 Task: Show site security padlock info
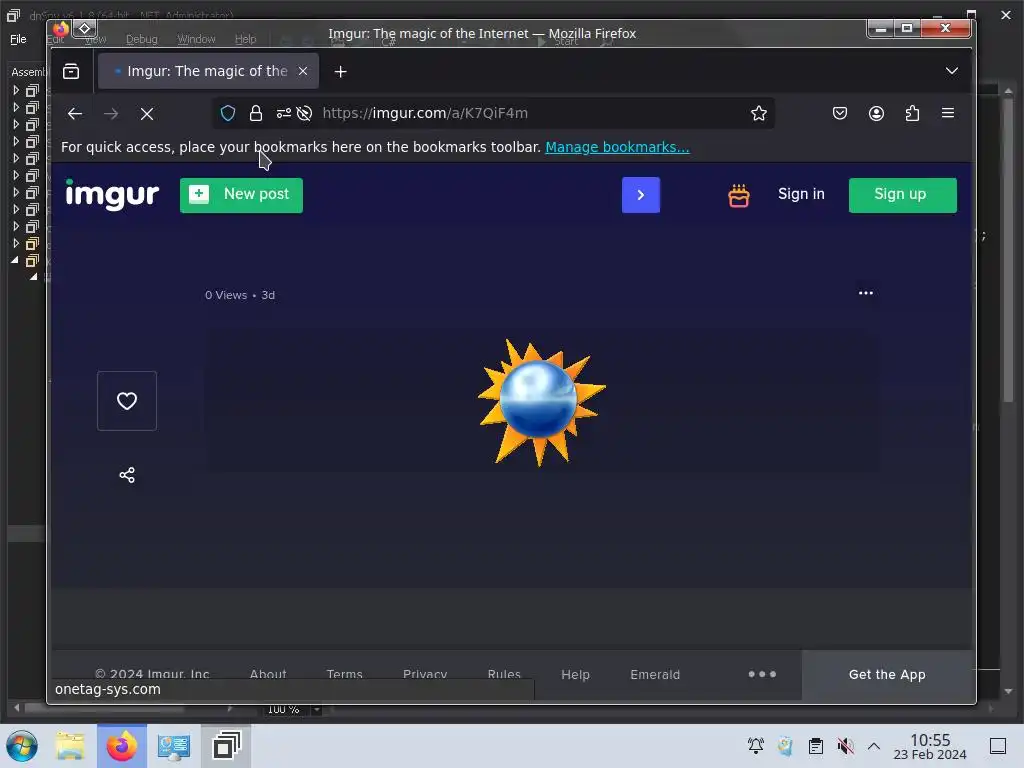pyautogui.click(x=256, y=114)
